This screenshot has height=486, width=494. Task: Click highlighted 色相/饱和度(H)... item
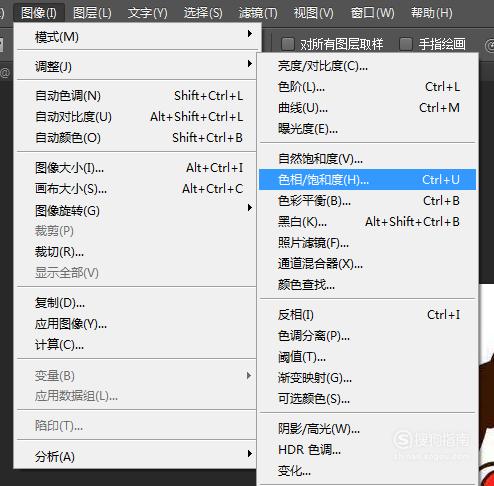click(x=367, y=180)
